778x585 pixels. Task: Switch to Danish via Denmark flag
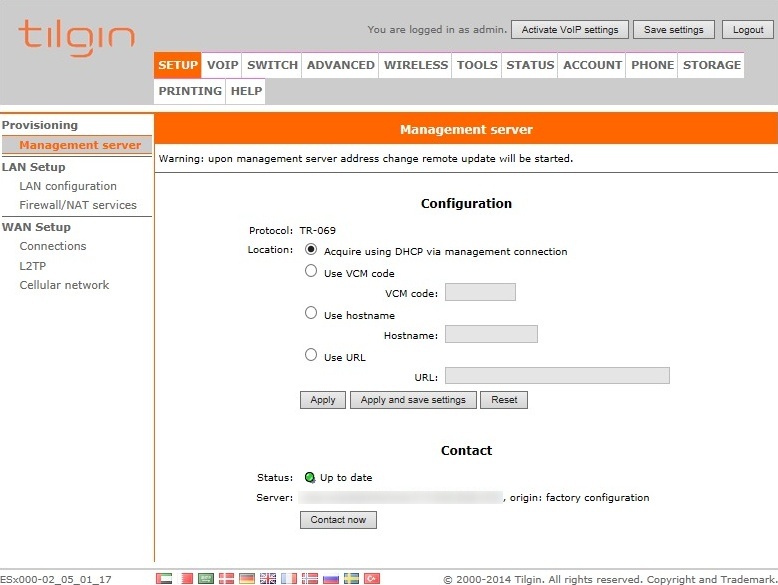pyautogui.click(x=226, y=578)
